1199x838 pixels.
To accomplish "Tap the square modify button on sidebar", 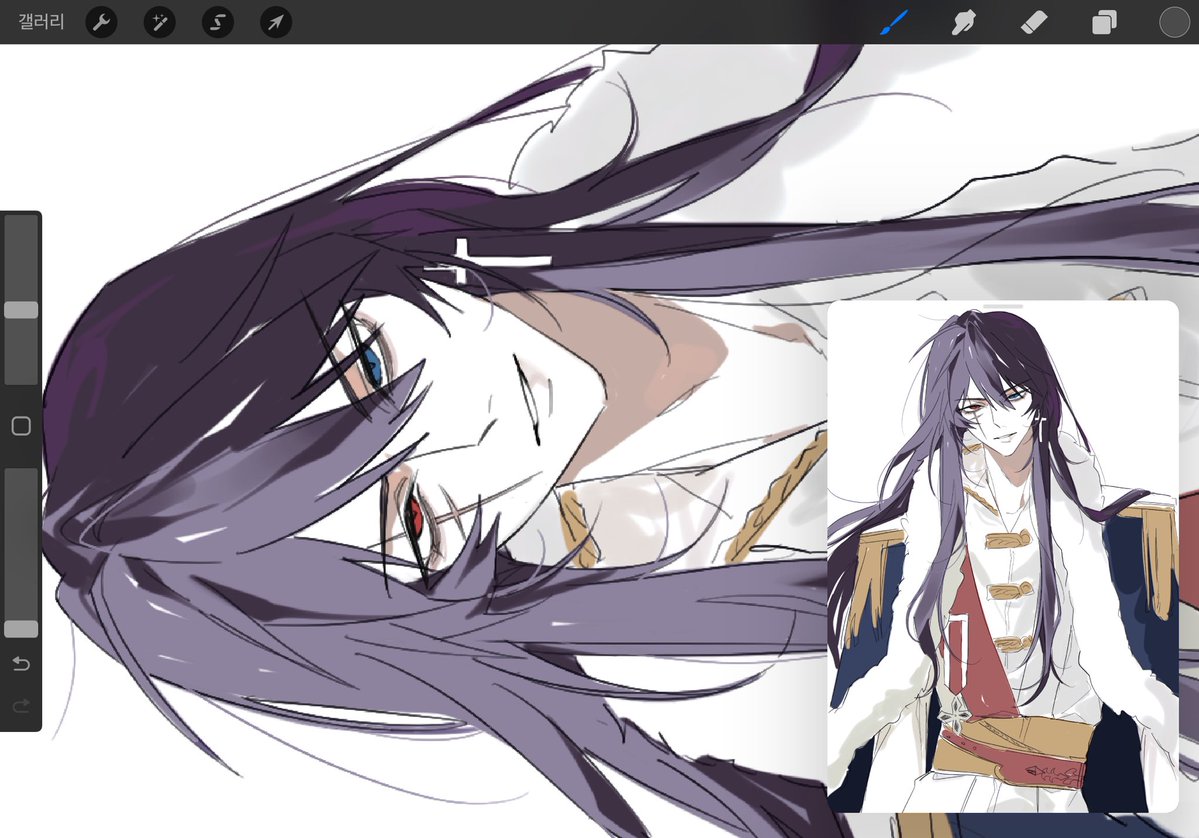I will pyautogui.click(x=21, y=426).
